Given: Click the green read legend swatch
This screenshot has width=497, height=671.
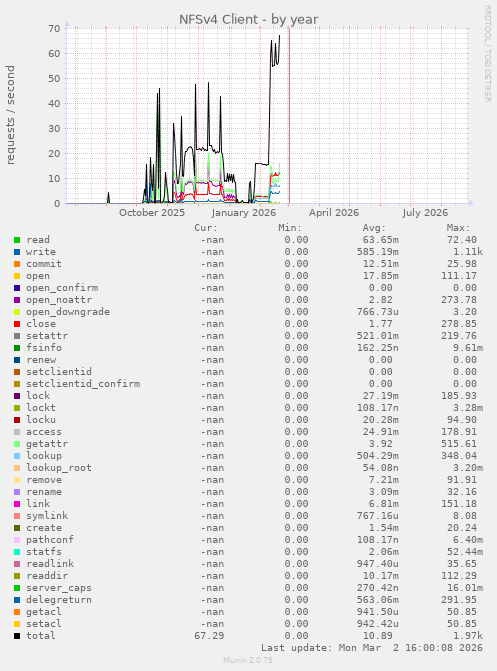Looking at the screenshot, I should coord(17,240).
